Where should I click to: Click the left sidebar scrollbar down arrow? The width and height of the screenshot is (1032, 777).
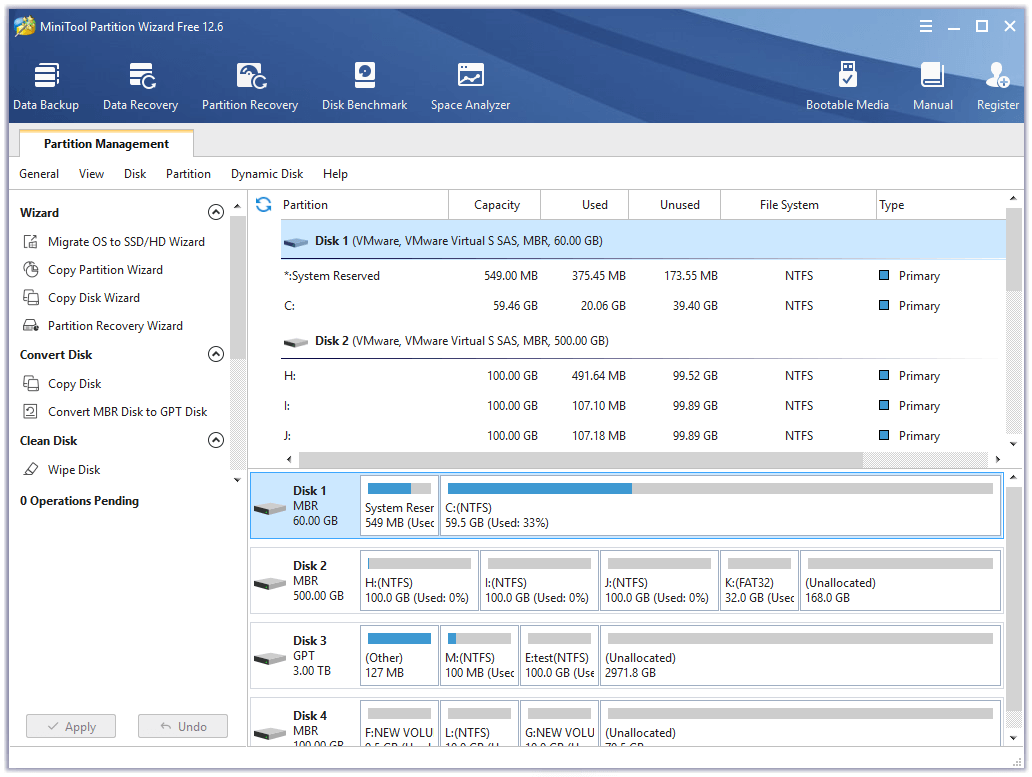point(237,480)
